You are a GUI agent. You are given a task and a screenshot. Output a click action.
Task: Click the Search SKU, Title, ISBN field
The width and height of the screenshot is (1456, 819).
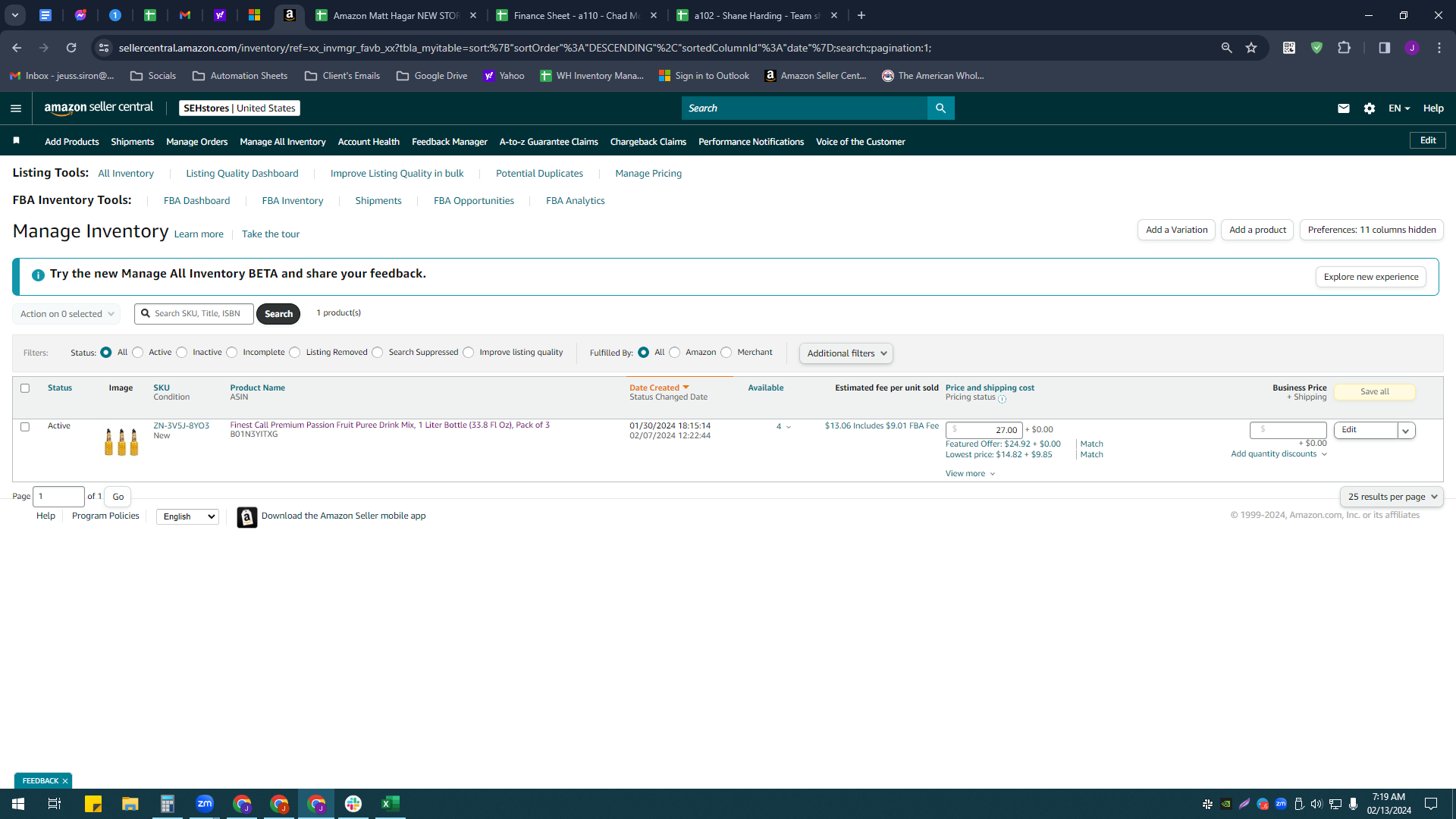[x=194, y=314]
